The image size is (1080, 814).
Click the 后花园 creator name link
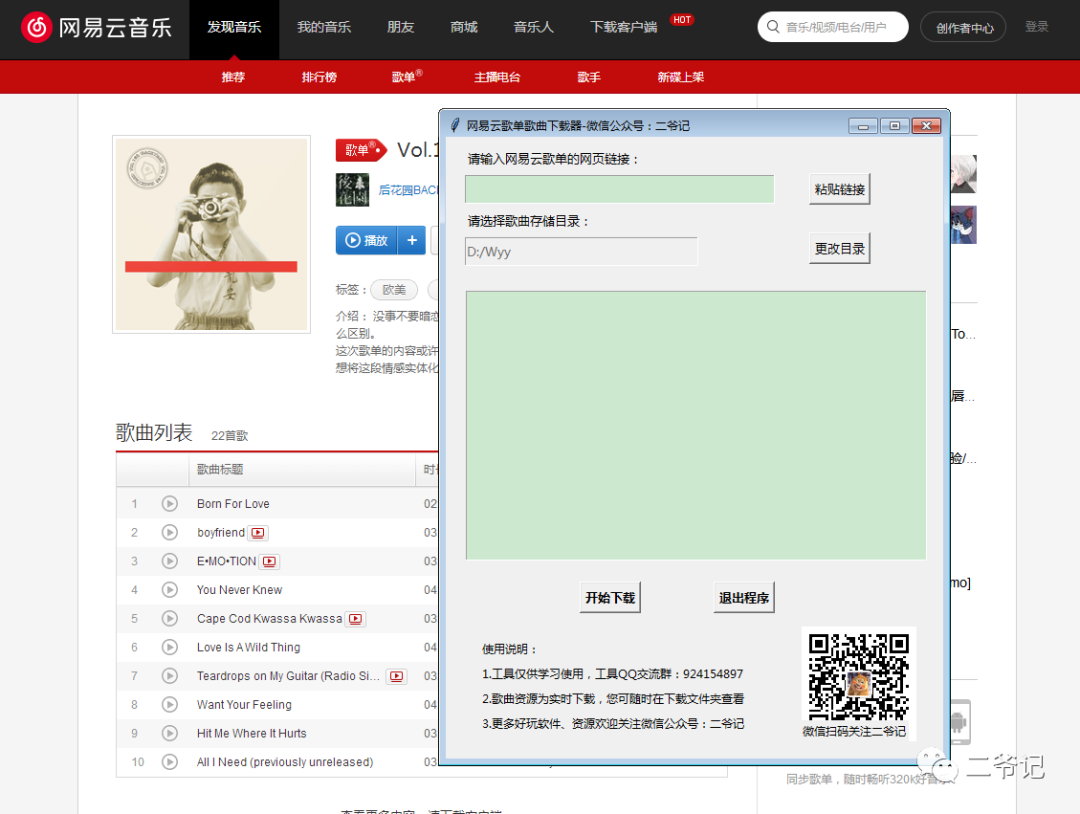(408, 189)
